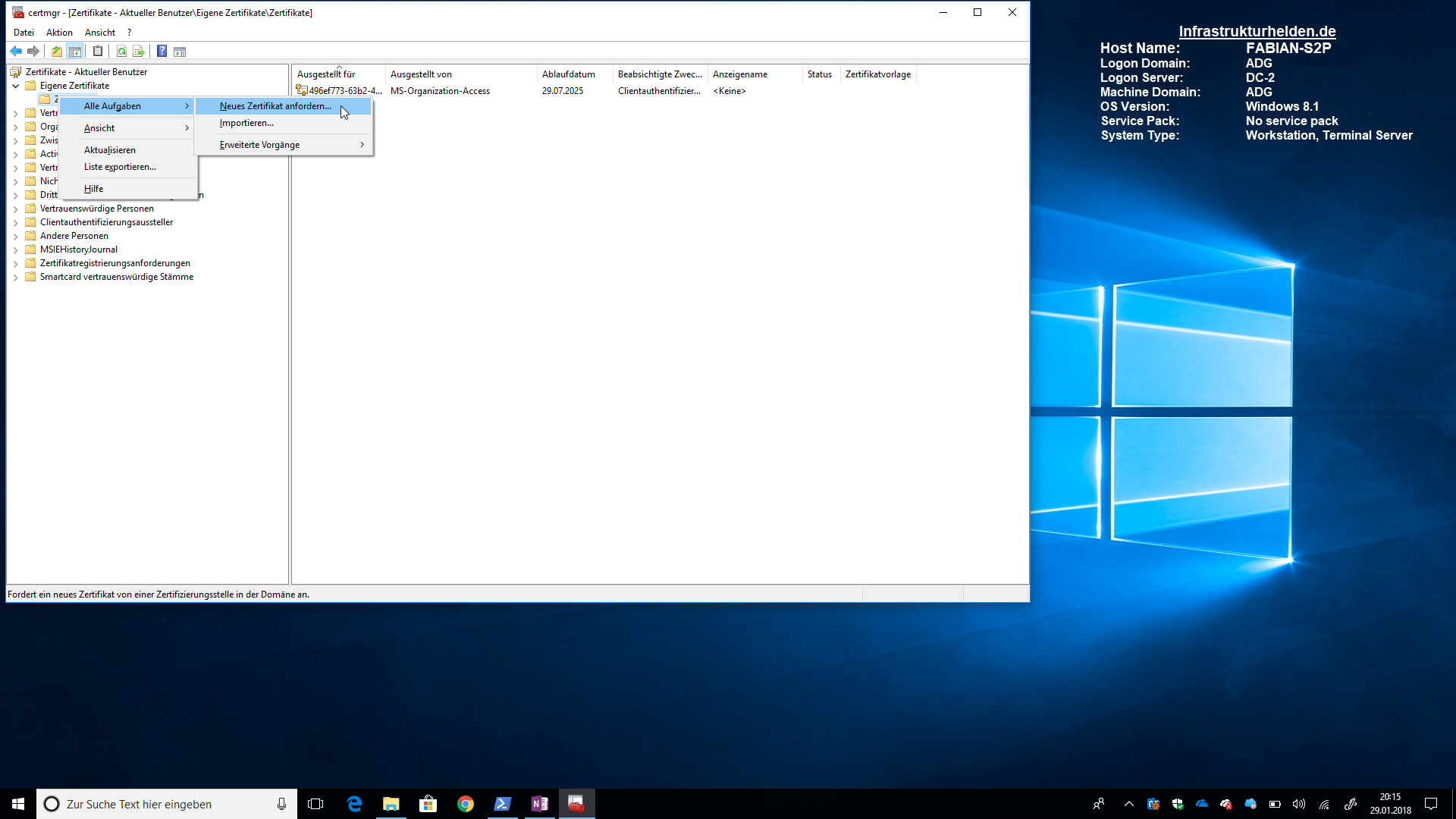The width and height of the screenshot is (1456, 819).
Task: Click the Back arrow in the certmgr toolbar
Action: pos(16,52)
